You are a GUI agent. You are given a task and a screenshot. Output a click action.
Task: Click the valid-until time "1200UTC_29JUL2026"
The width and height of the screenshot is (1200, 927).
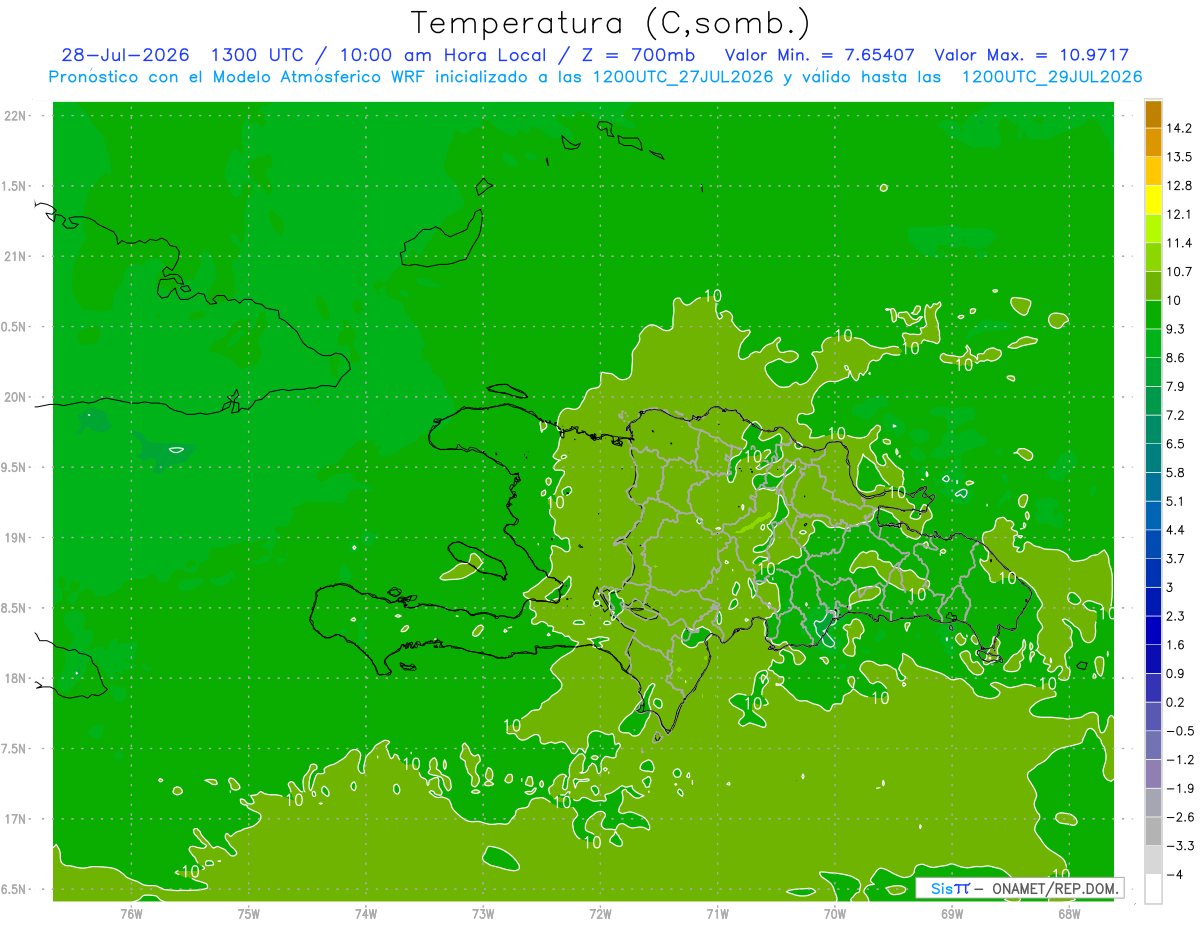1052,77
